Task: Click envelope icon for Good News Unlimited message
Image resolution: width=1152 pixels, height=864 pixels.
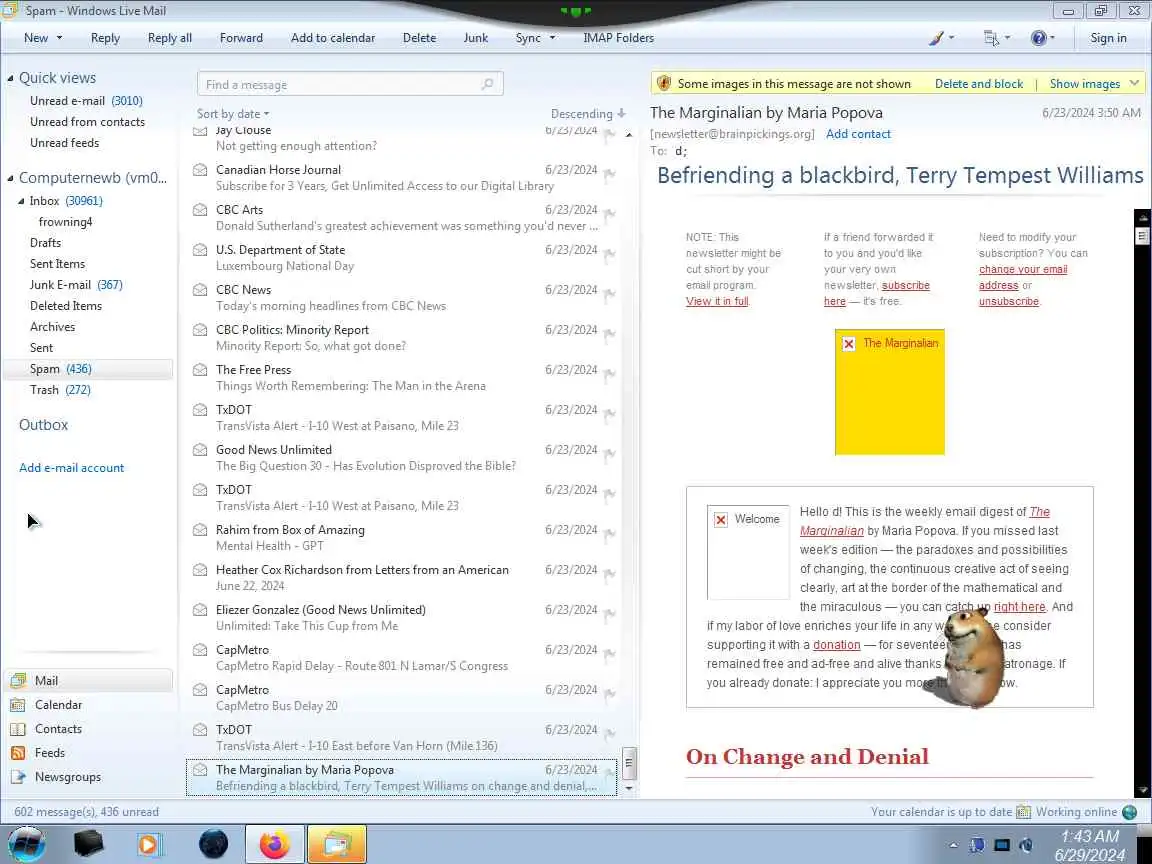Action: point(199,450)
